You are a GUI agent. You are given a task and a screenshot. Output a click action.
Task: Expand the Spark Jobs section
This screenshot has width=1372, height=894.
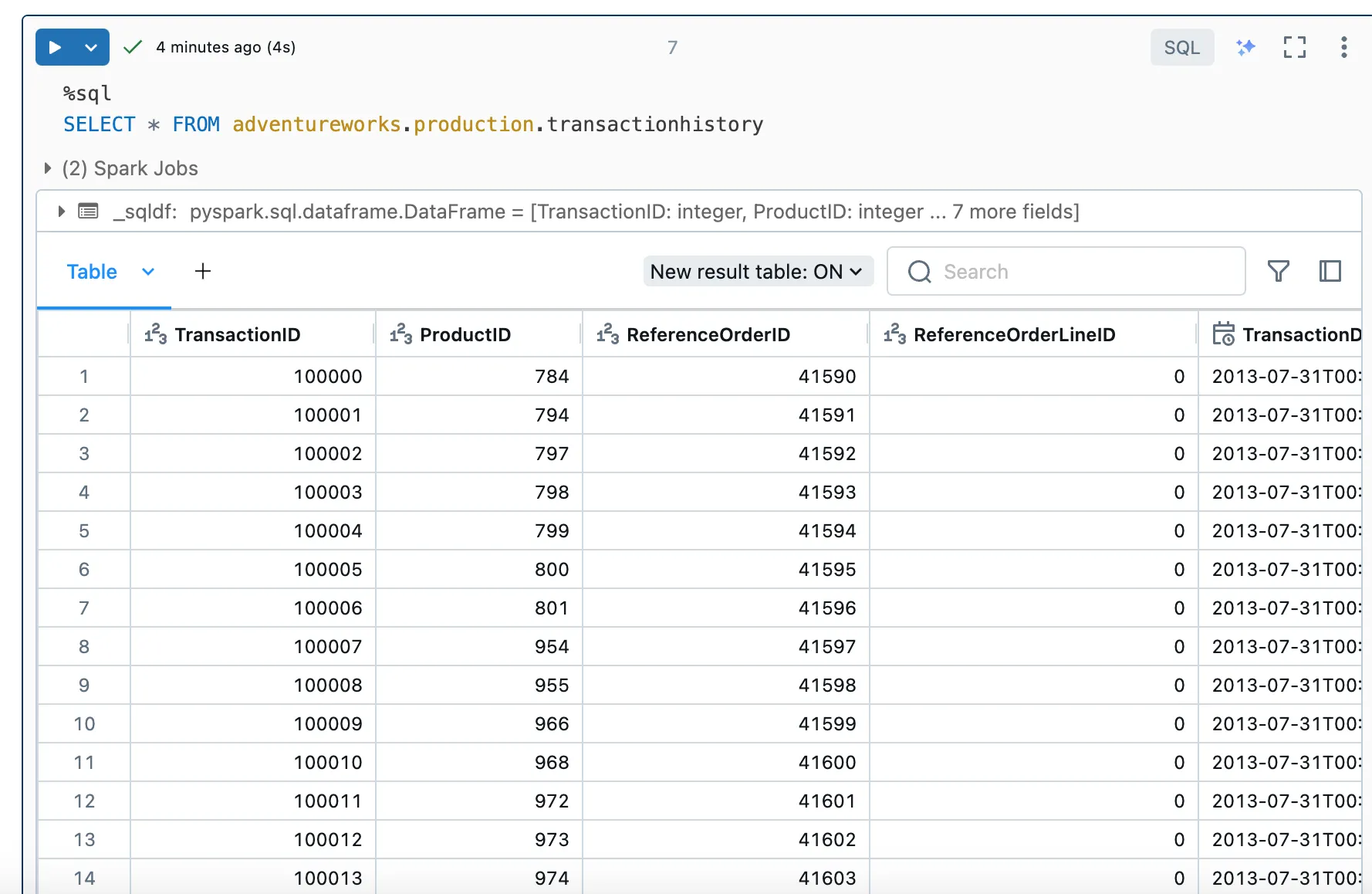(x=48, y=168)
